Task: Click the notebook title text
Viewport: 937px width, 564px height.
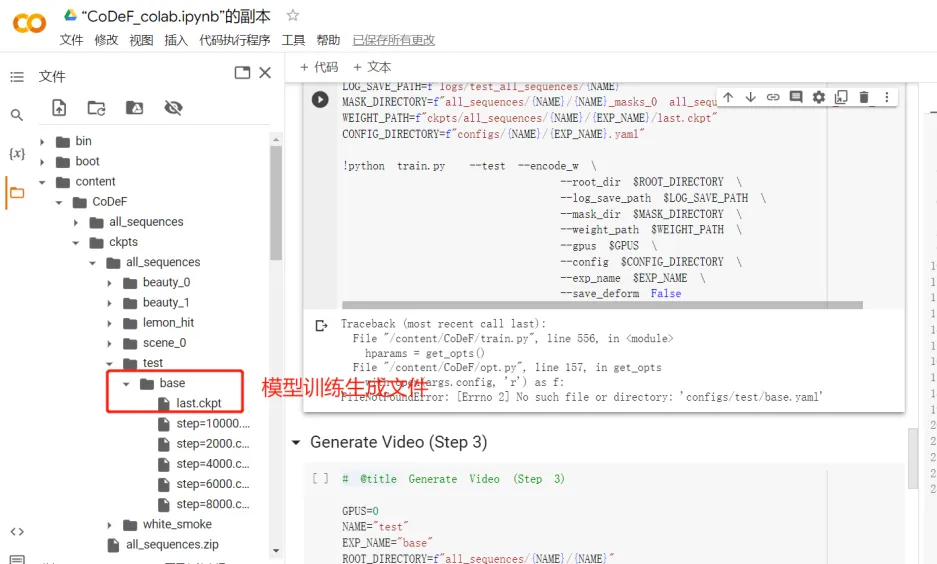Action: 176,16
